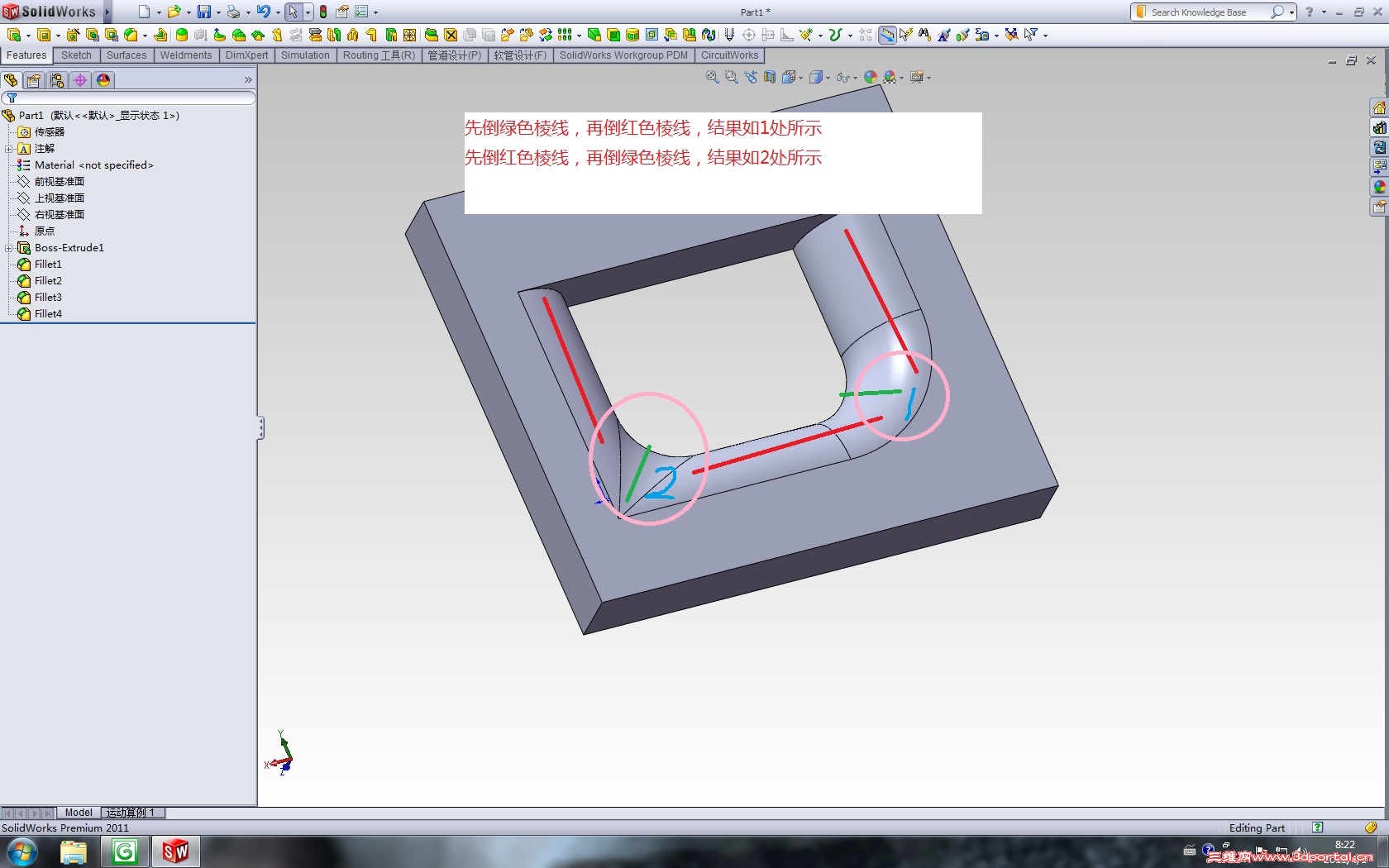Image resolution: width=1389 pixels, height=868 pixels.
Task: Click the Section View icon
Action: 770,77
